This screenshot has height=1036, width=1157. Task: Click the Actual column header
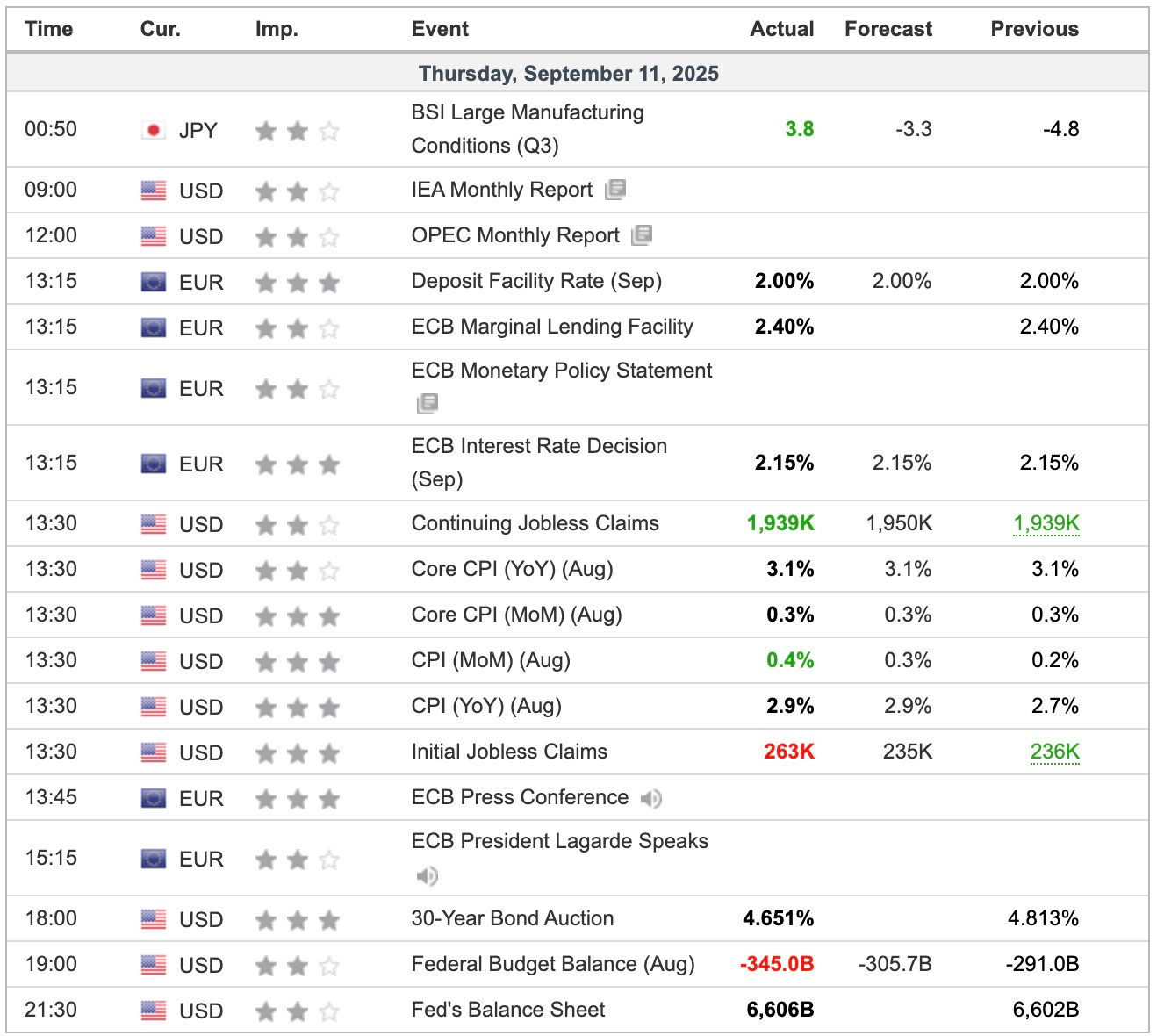782,29
